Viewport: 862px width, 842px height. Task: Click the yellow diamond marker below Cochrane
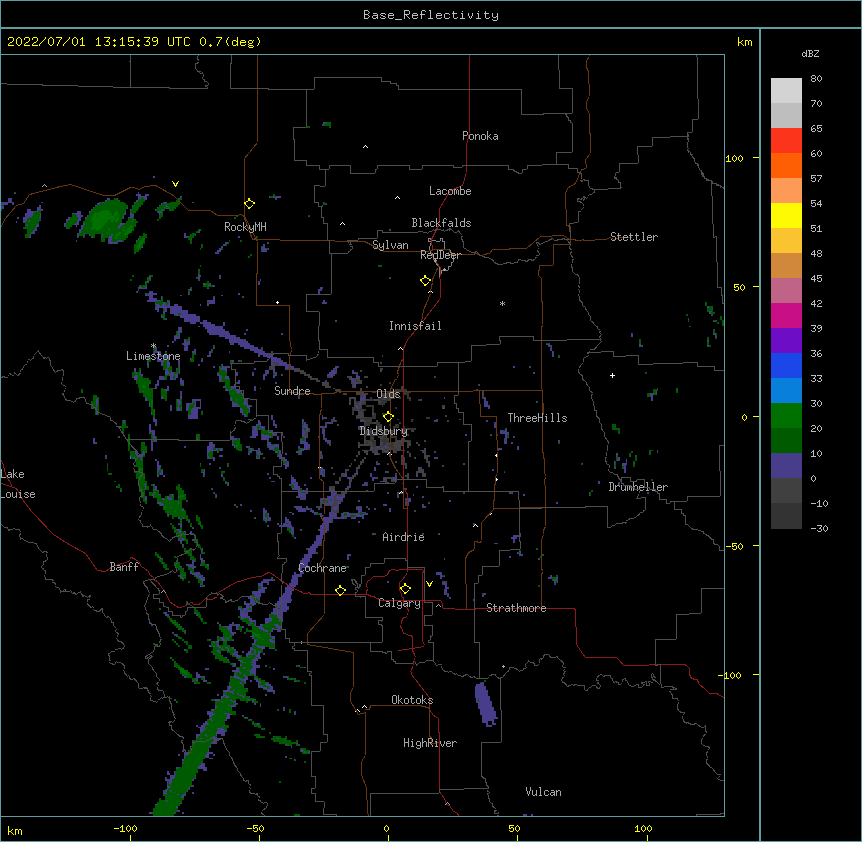pos(340,590)
